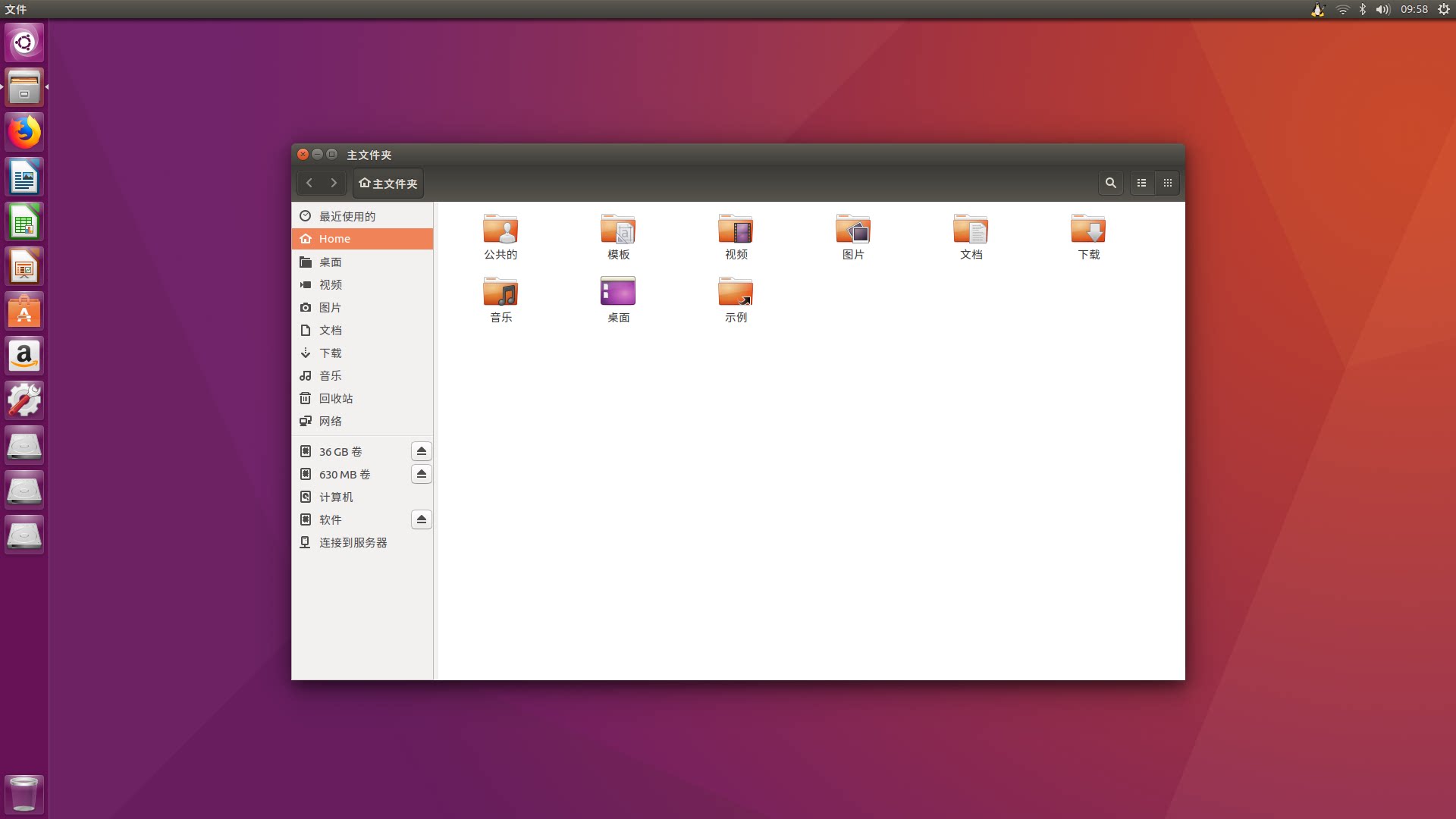Image resolution: width=1456 pixels, height=819 pixels.
Task: Select the 示例 shortcut folder
Action: tap(736, 292)
